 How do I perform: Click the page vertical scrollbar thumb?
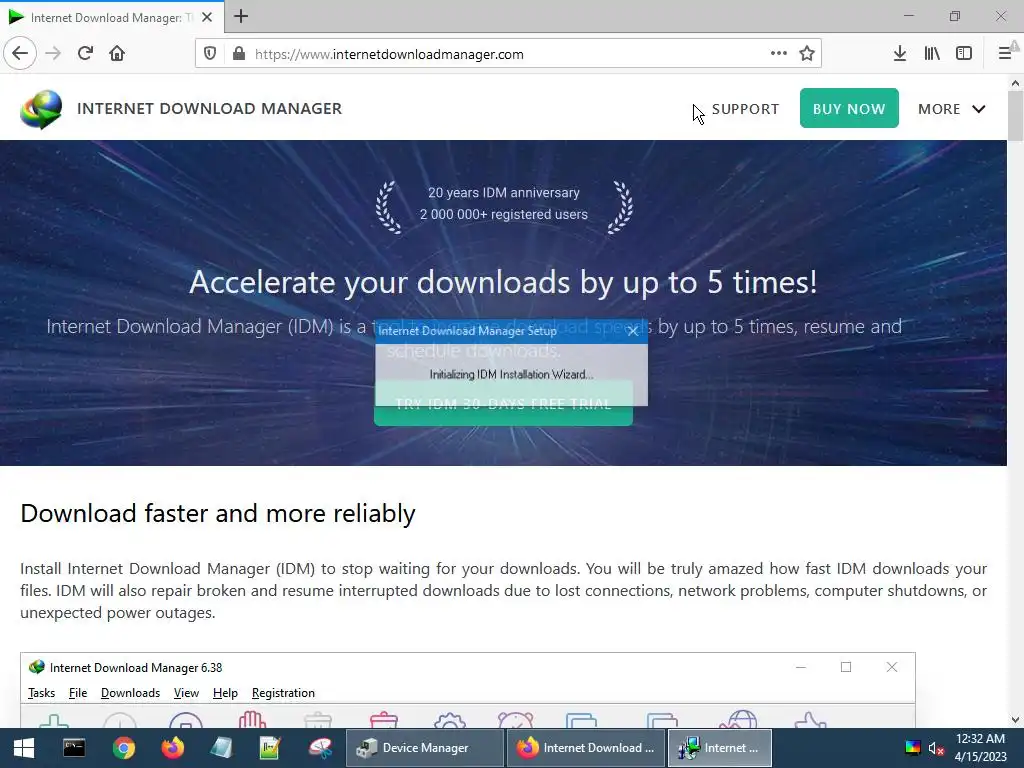point(1015,116)
